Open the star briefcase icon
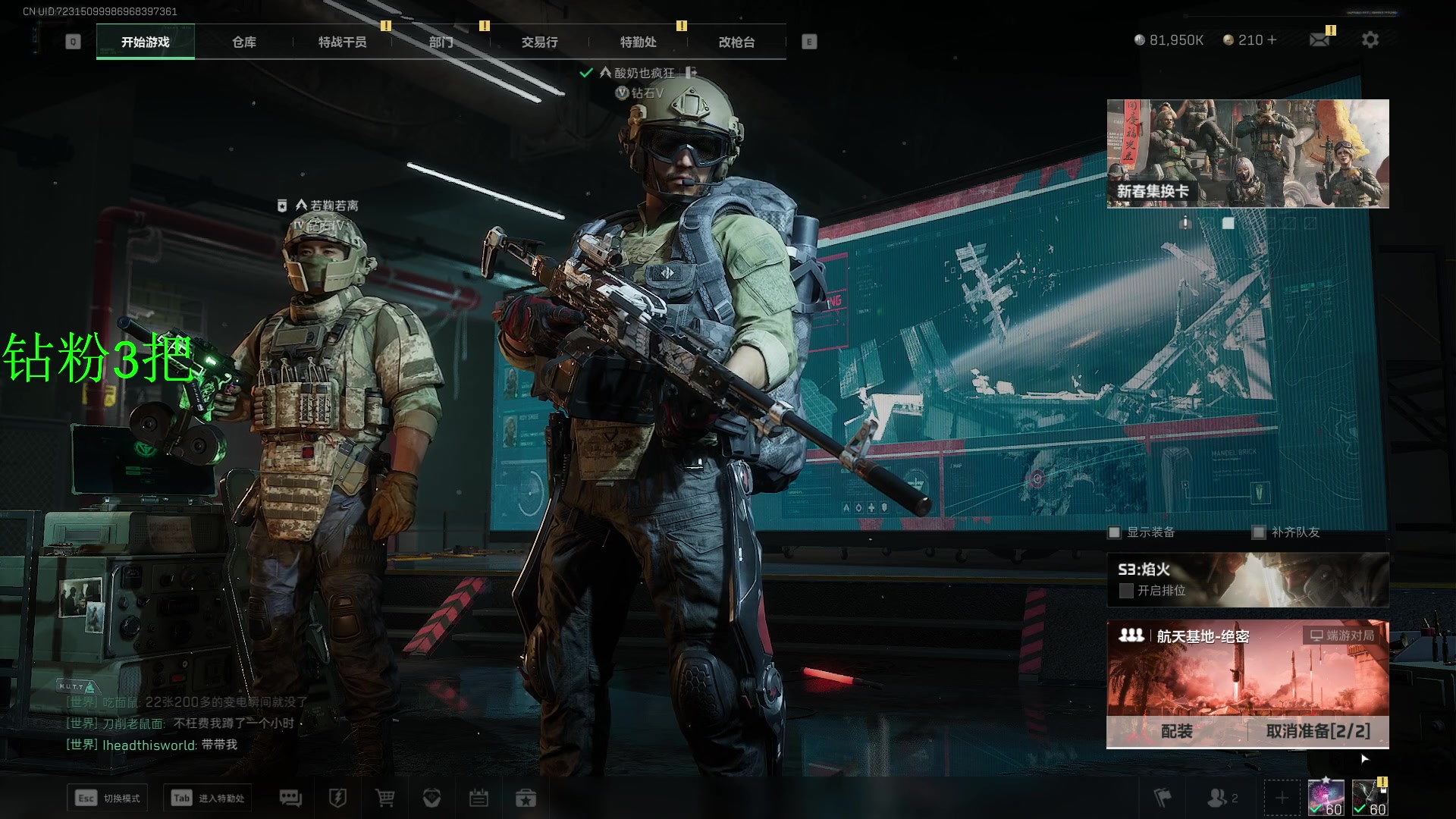Image resolution: width=1456 pixels, height=819 pixels. click(x=526, y=798)
